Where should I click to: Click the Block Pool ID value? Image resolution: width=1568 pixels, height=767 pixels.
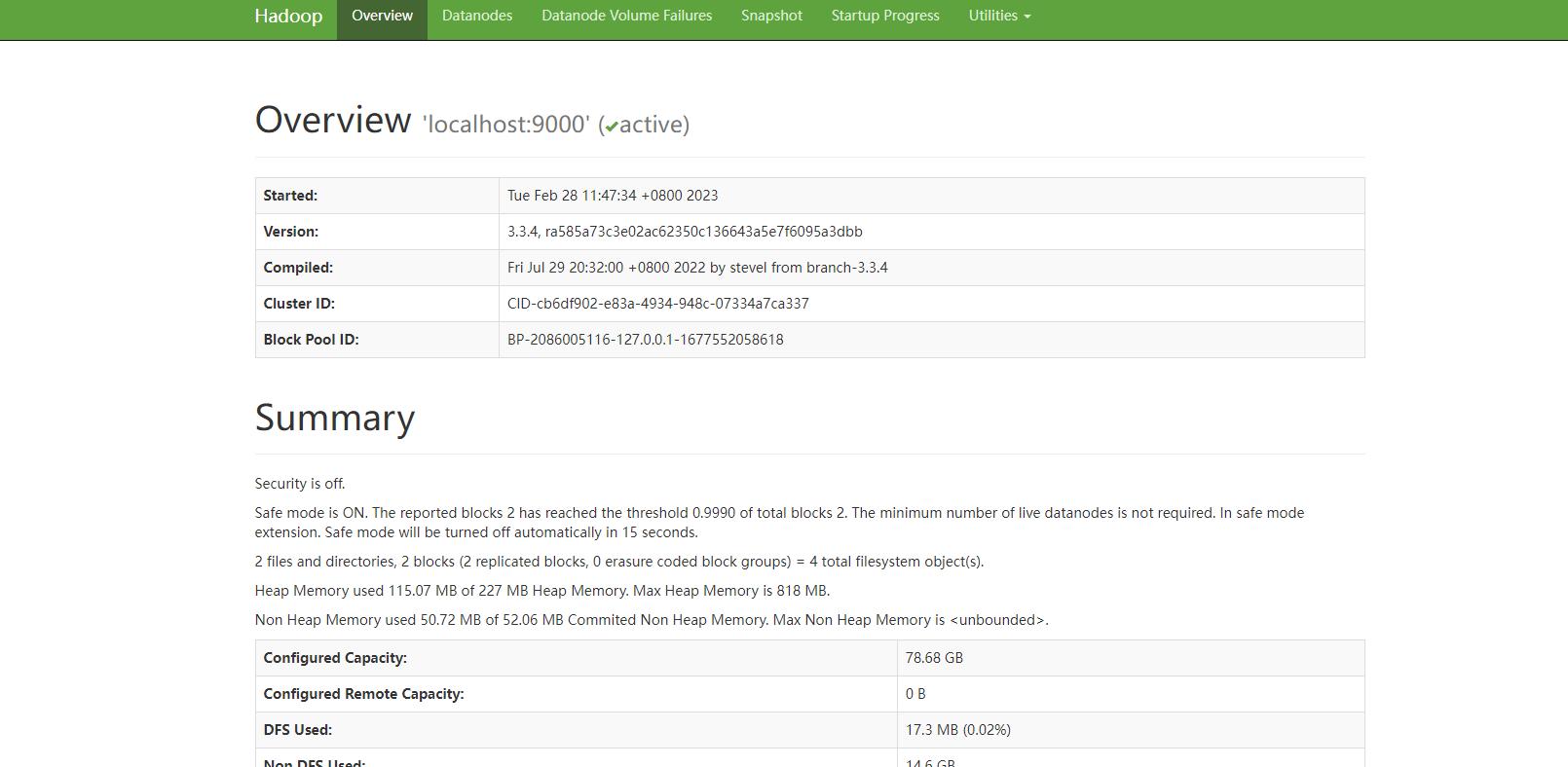[x=645, y=340]
